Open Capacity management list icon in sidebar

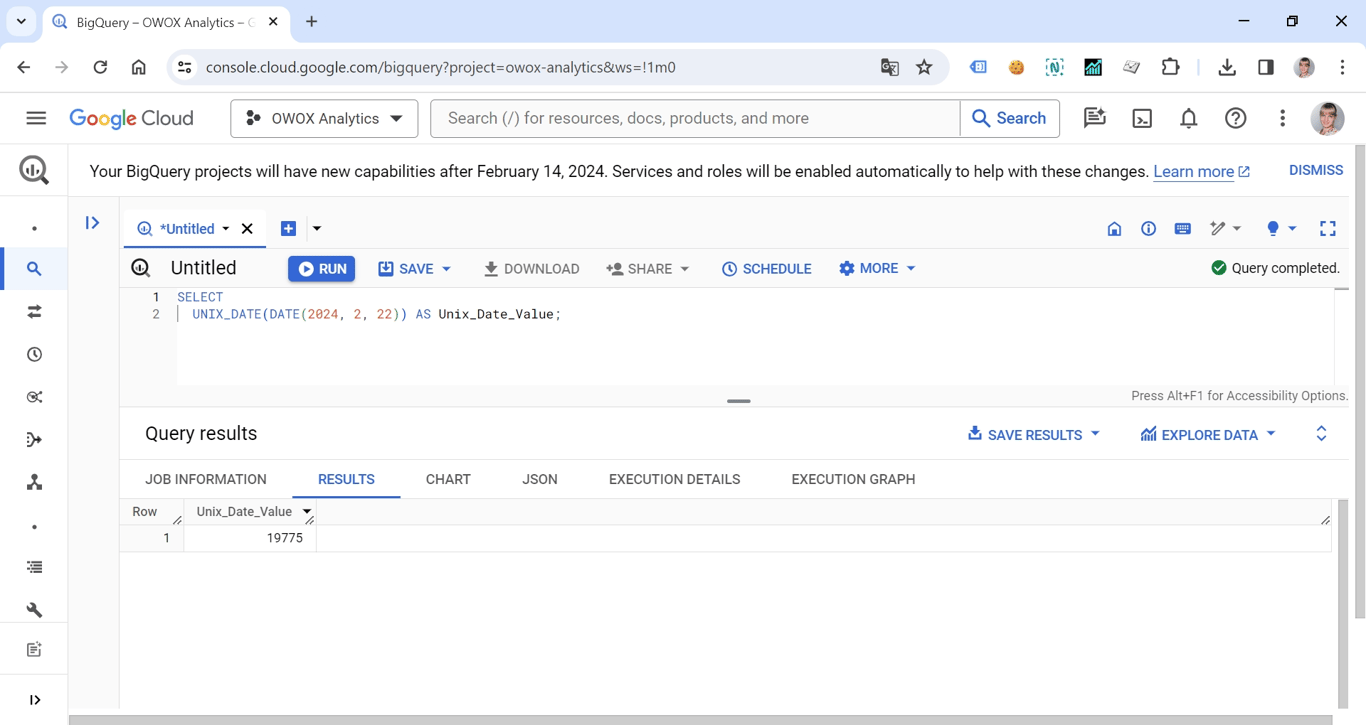click(34, 567)
